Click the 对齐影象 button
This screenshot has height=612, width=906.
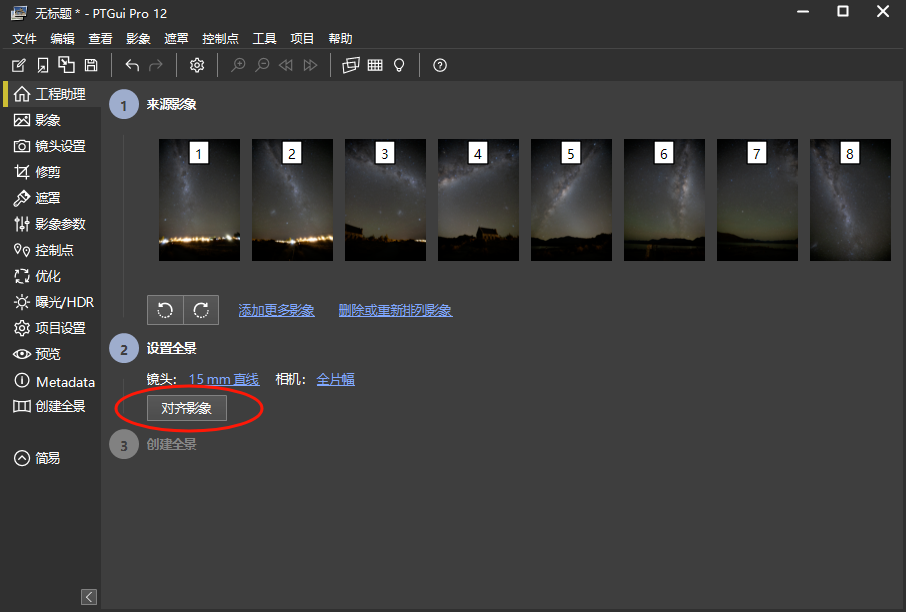[x=187, y=408]
